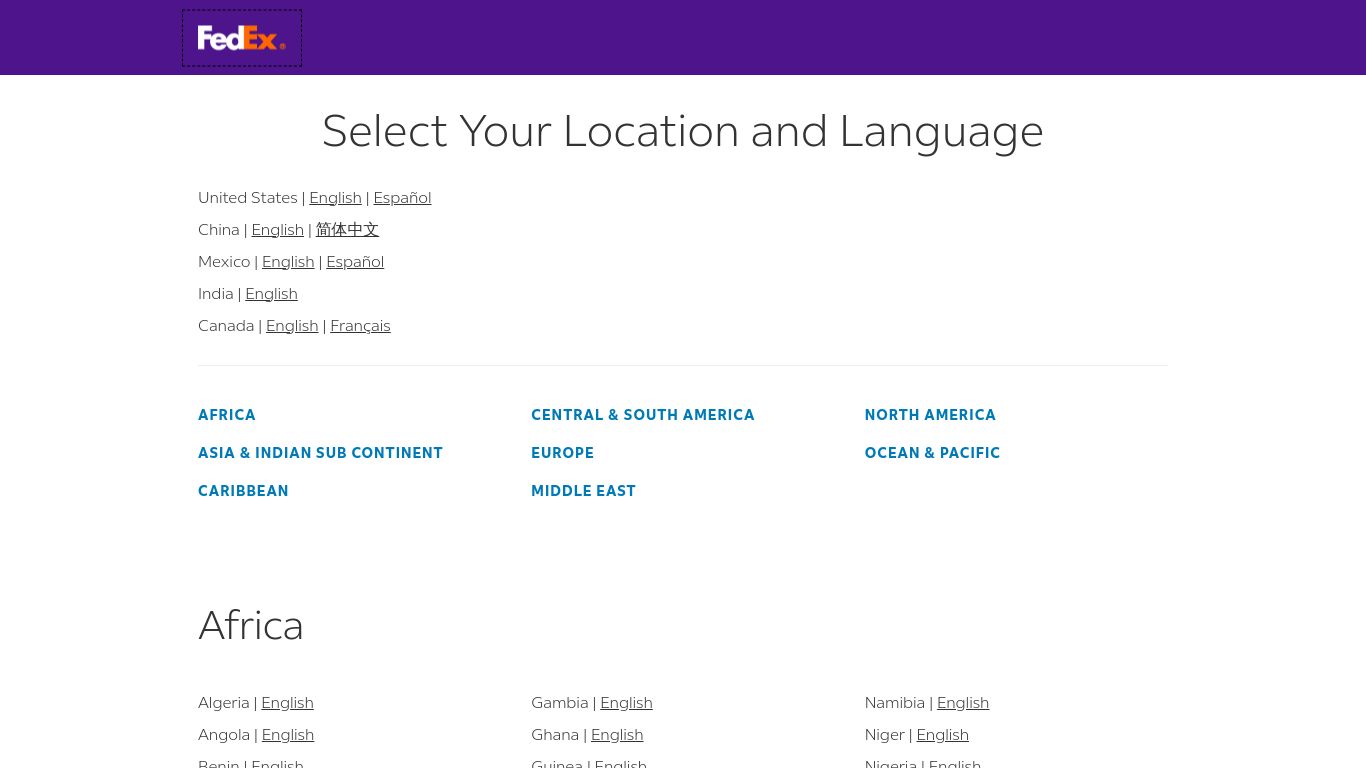Jump to the AFRICA region
1366x768 pixels.
click(x=227, y=415)
